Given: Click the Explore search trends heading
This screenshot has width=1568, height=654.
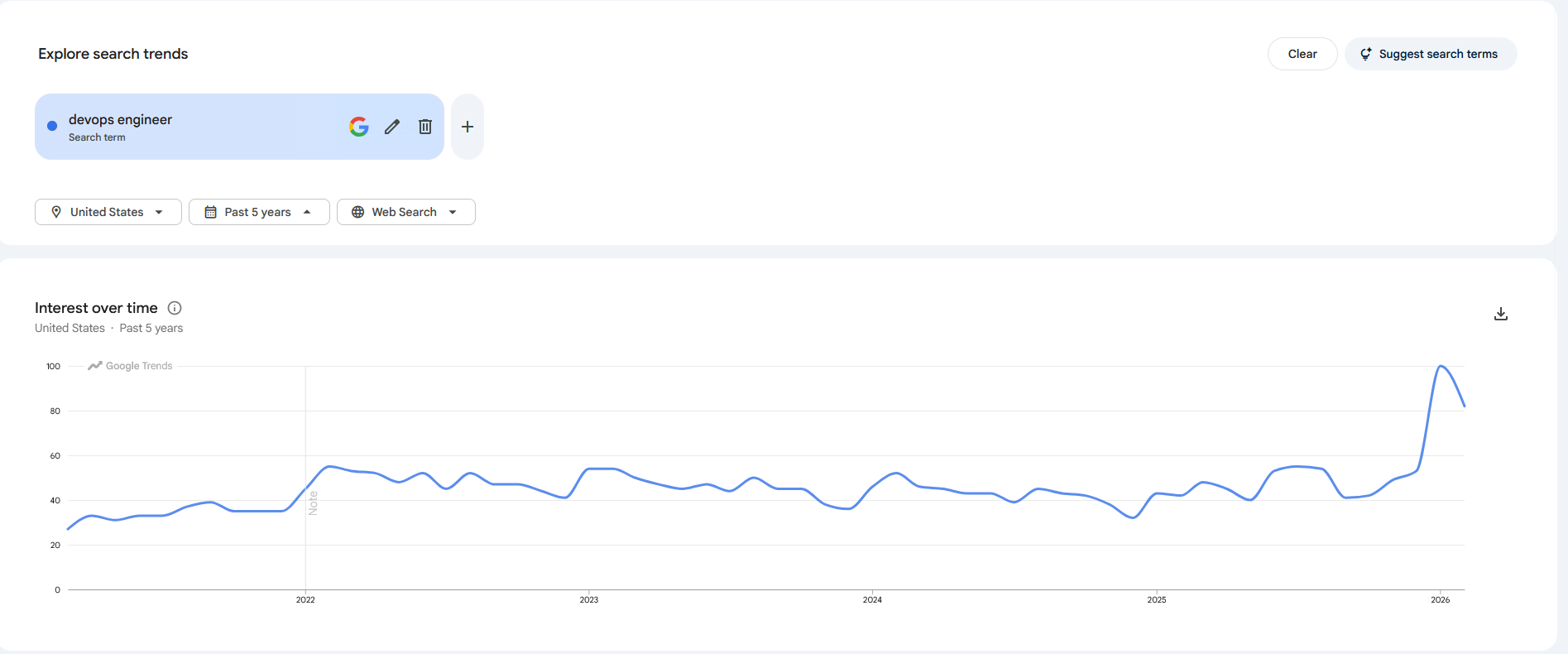Looking at the screenshot, I should tap(113, 54).
